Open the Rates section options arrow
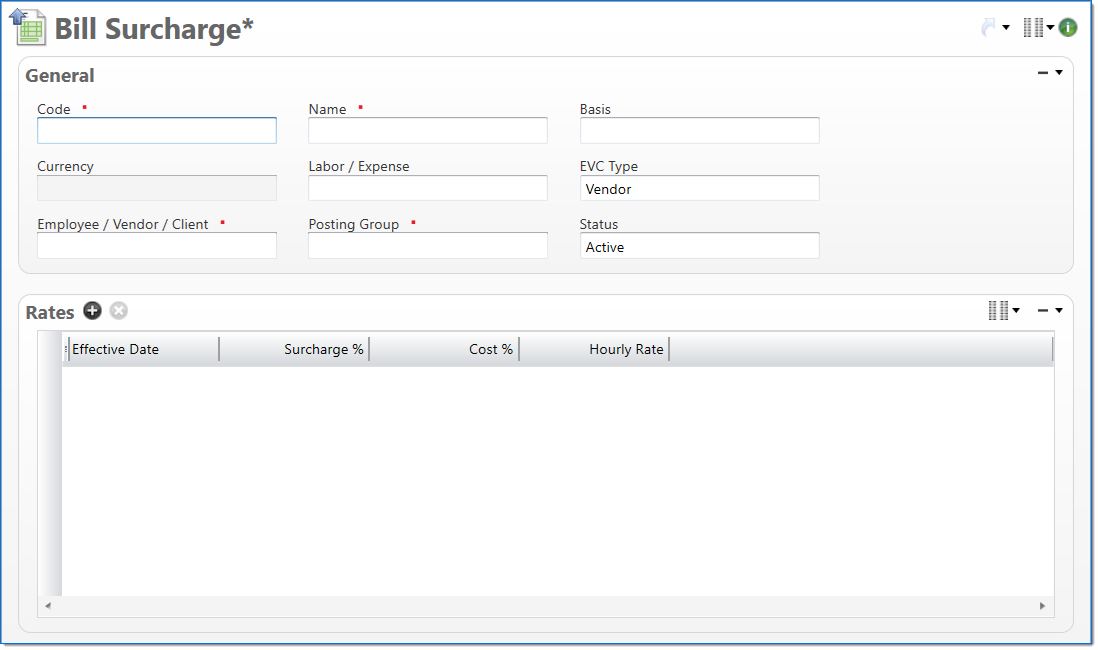The height and width of the screenshot is (650, 1098). [1059, 311]
